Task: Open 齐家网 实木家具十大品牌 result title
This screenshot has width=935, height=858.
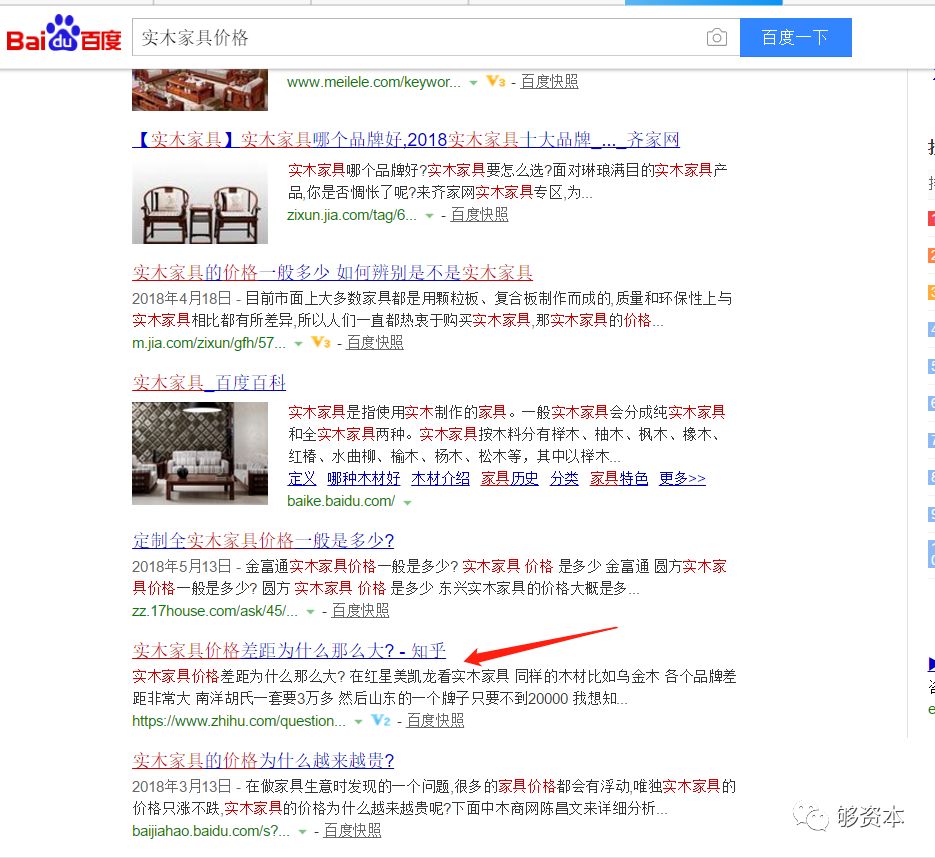Action: point(405,140)
